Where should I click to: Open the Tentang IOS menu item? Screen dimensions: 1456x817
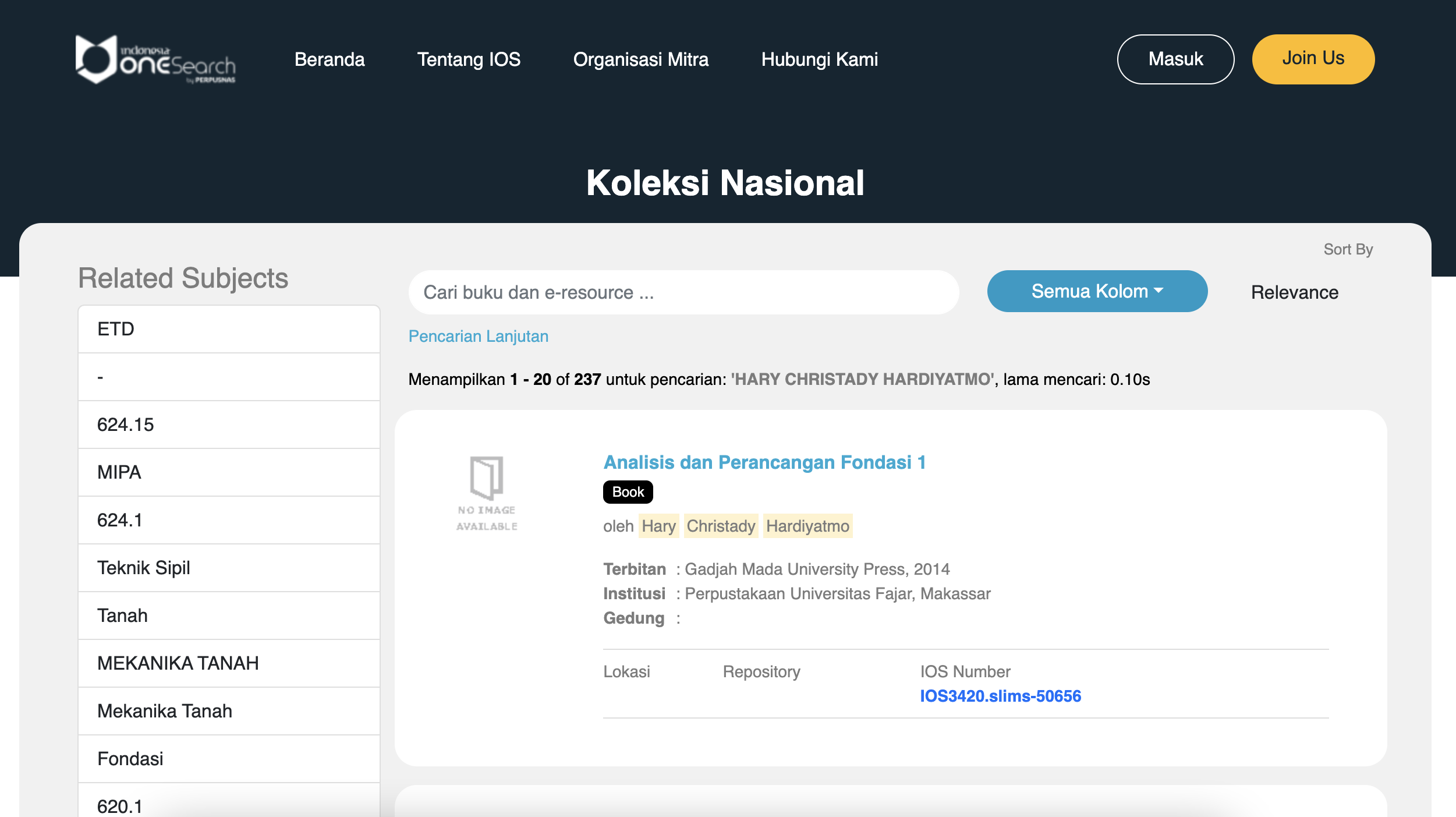pos(469,59)
